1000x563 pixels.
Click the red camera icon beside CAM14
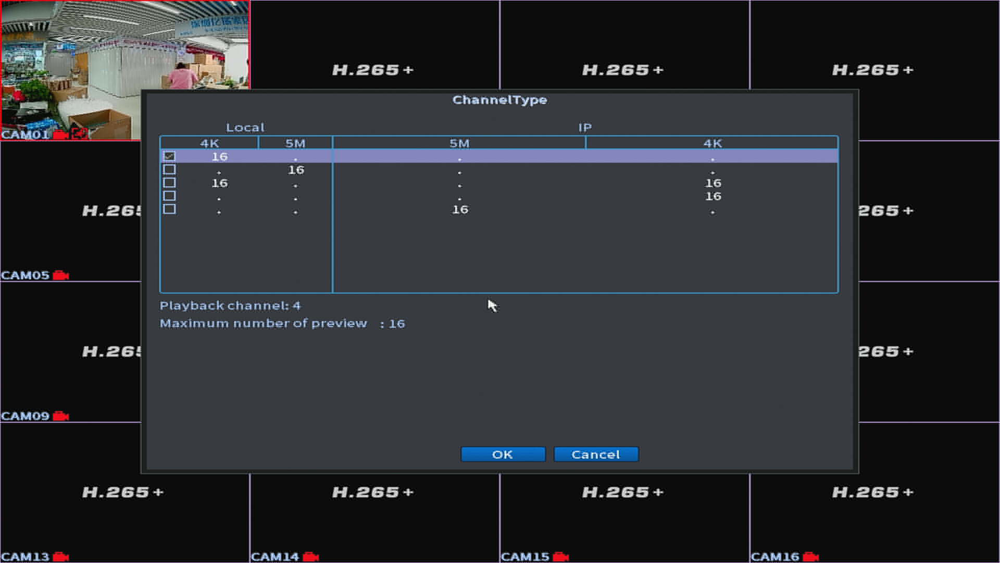[x=311, y=557]
